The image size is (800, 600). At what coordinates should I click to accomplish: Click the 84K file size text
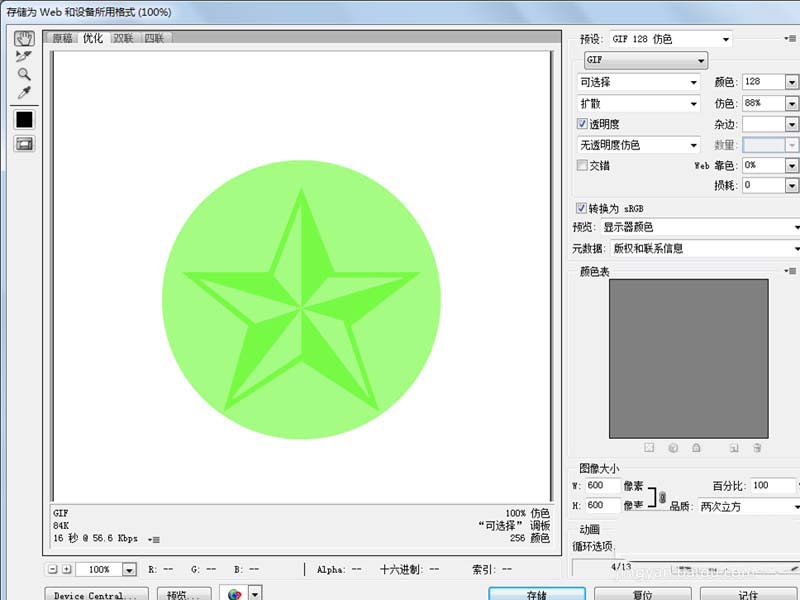(61, 526)
